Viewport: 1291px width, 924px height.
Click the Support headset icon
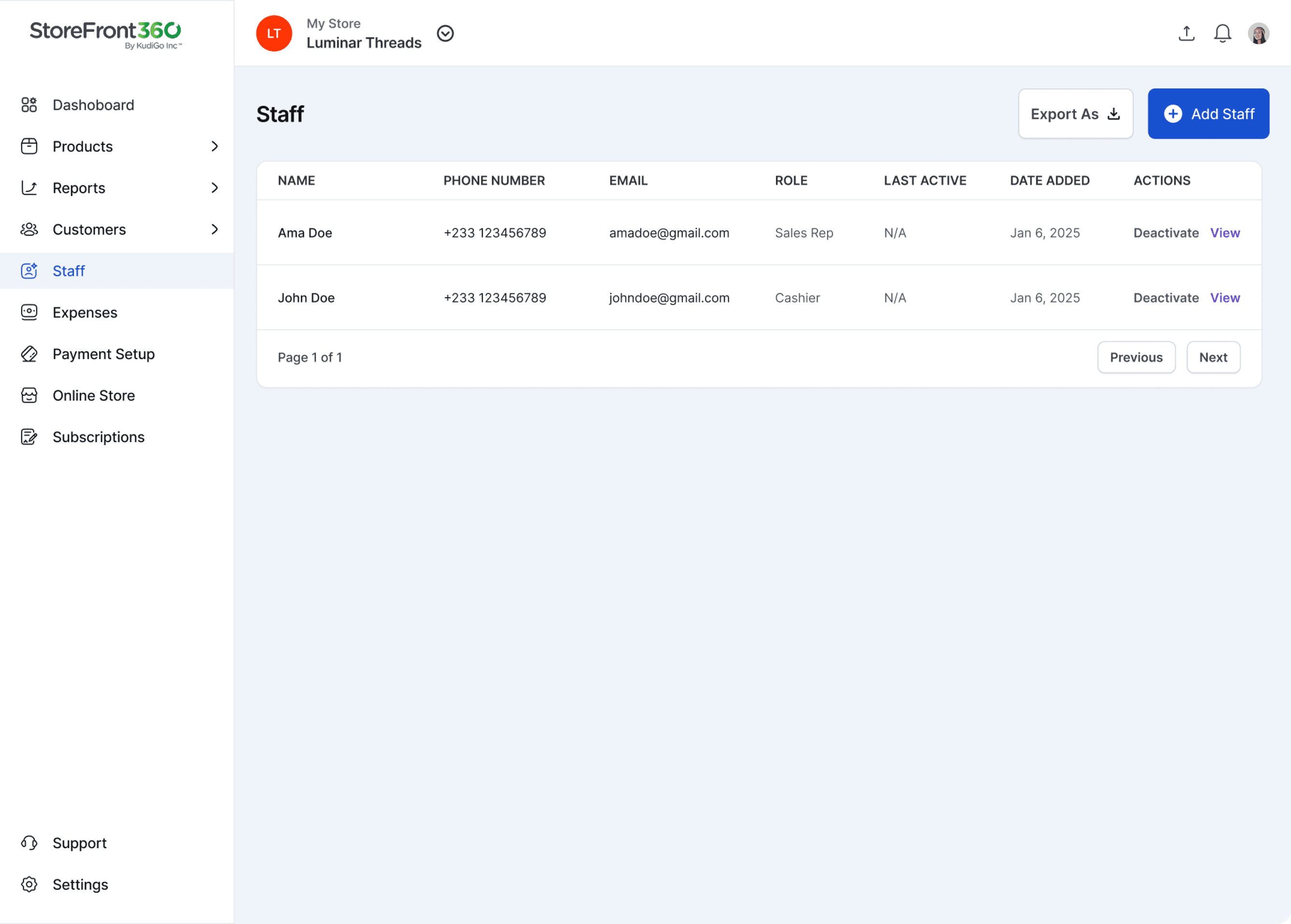tap(29, 843)
